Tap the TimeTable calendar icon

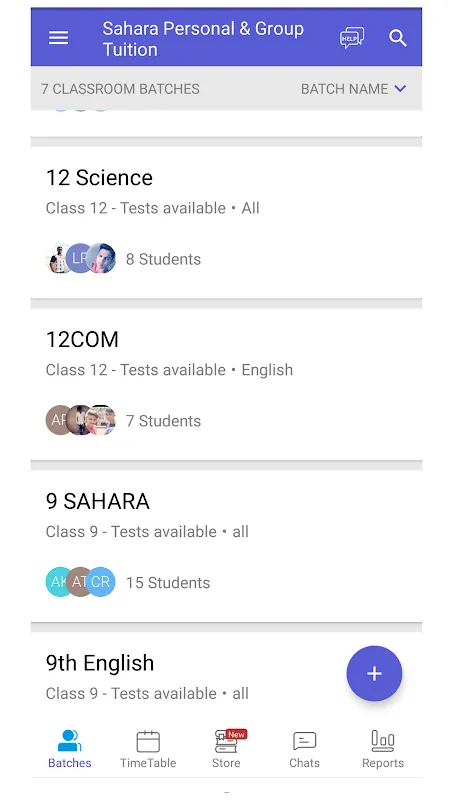click(148, 741)
